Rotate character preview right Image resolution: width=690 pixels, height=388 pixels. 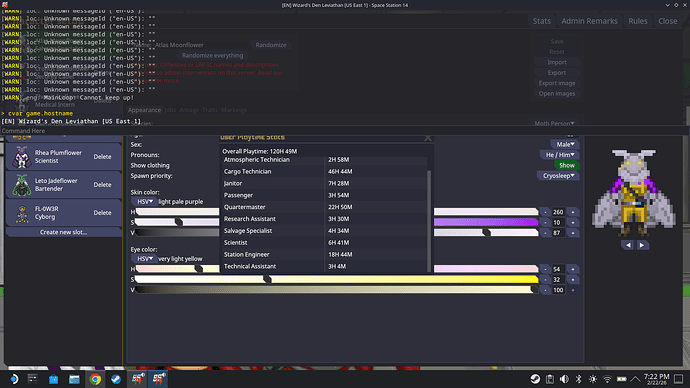(x=642, y=245)
